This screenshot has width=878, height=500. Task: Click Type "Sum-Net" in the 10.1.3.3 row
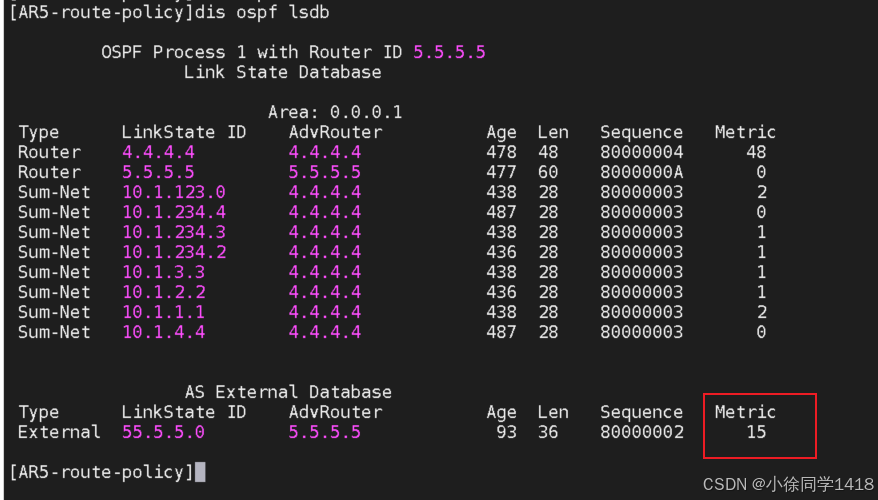click(x=54, y=272)
